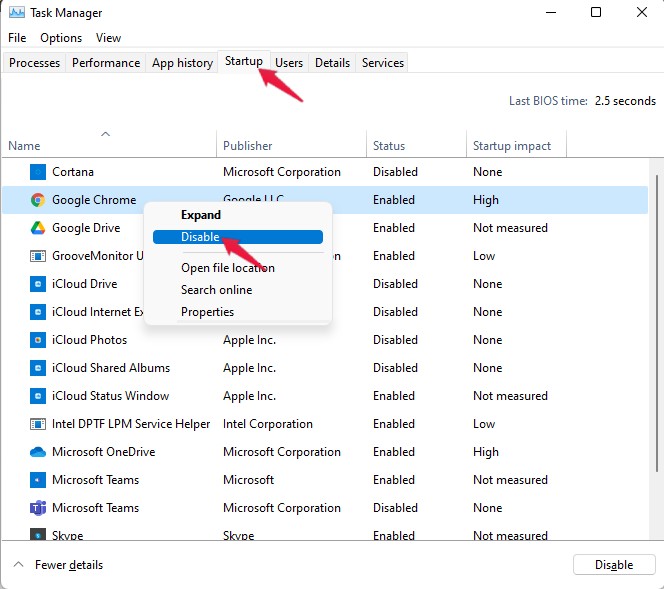This screenshot has width=664, height=589.
Task: Choose Open file location in context menu
Action: tap(228, 268)
